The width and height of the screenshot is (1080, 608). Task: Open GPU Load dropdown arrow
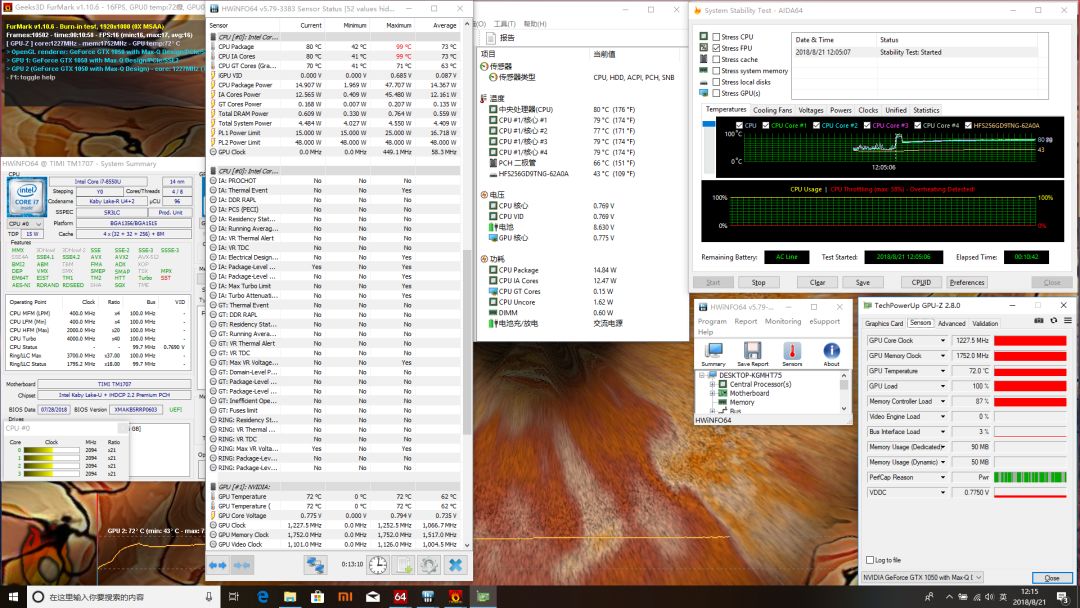pyautogui.click(x=943, y=386)
